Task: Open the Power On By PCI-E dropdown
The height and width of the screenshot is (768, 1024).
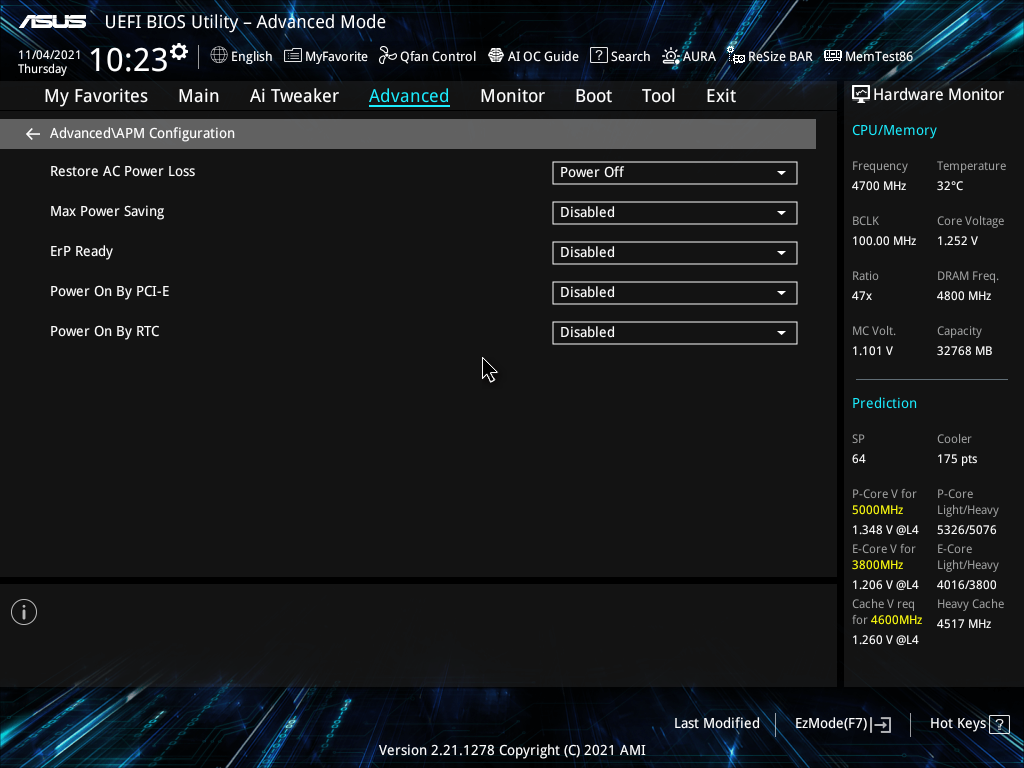Action: 675,292
